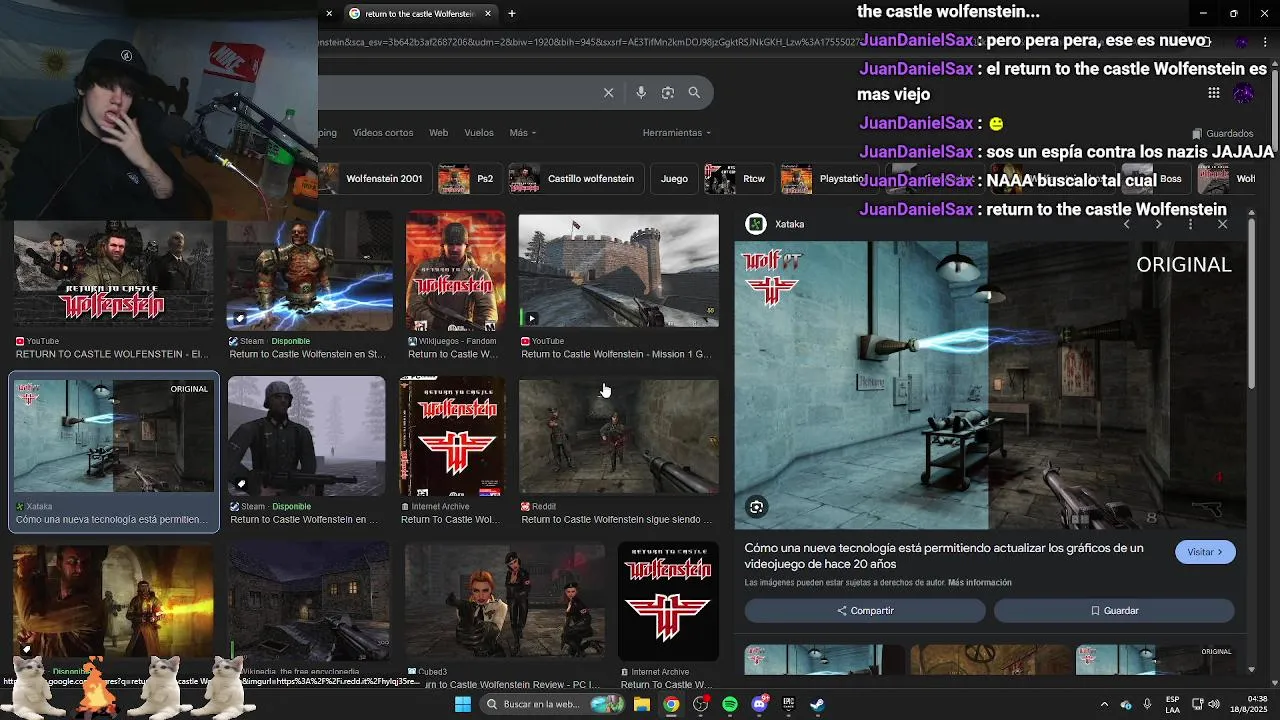Click the ESP LAA language indicator
The height and width of the screenshot is (720, 1280).
pyautogui.click(x=1172, y=704)
